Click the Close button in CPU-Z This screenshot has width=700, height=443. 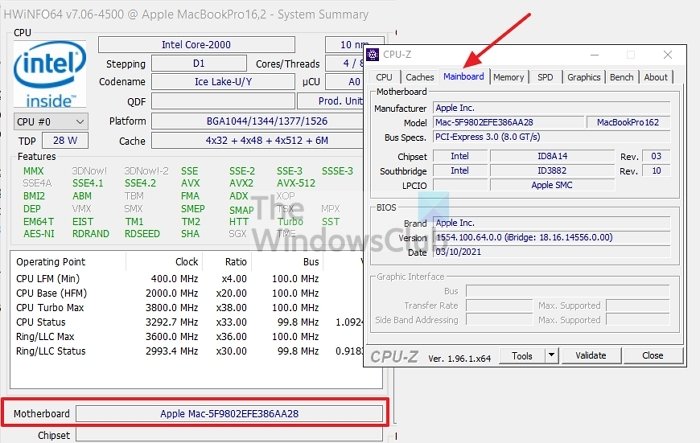pyautogui.click(x=652, y=356)
